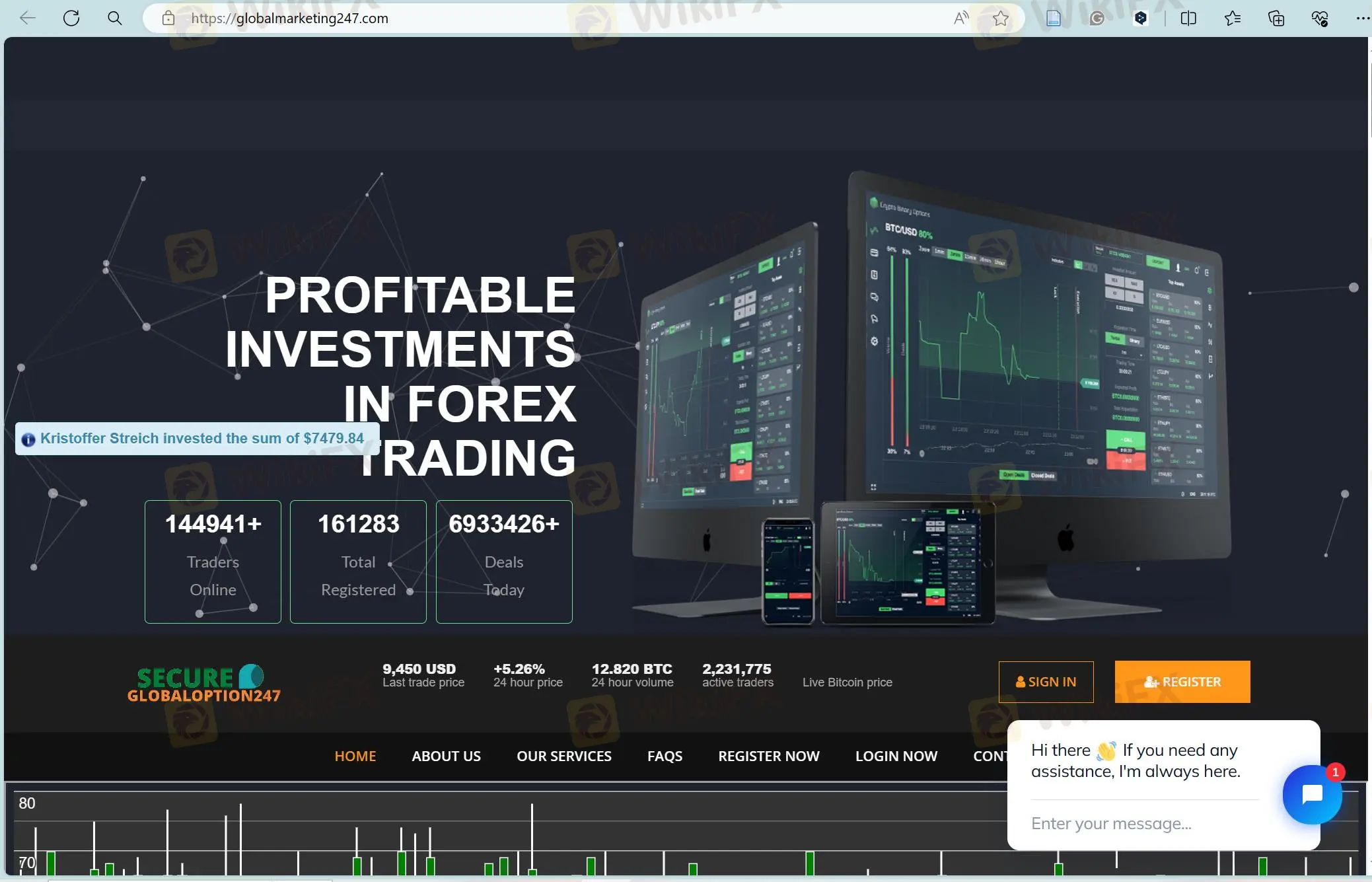Toggle the live chat assistant popup
The width and height of the screenshot is (1372, 882).
pos(1312,794)
